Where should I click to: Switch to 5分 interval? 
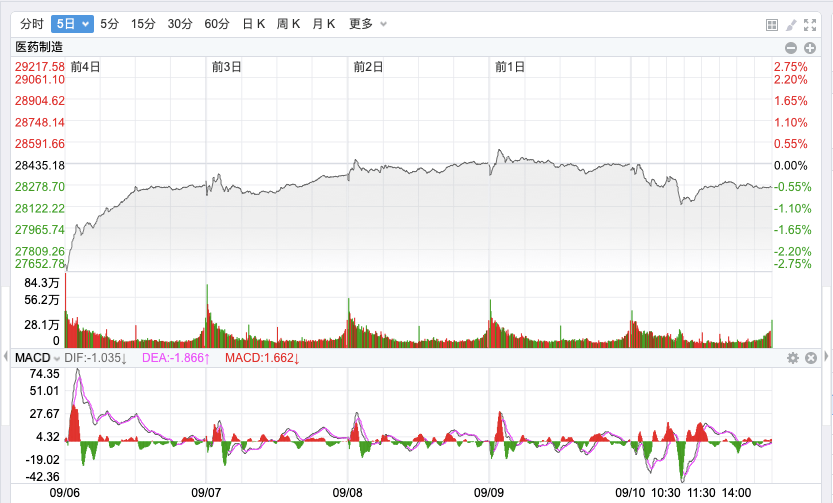109,23
